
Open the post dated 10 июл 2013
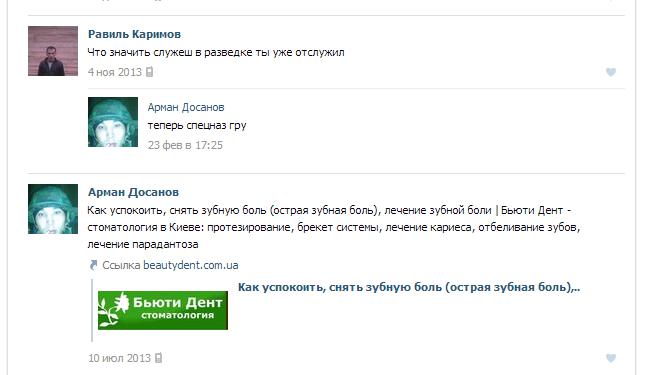coord(119,358)
